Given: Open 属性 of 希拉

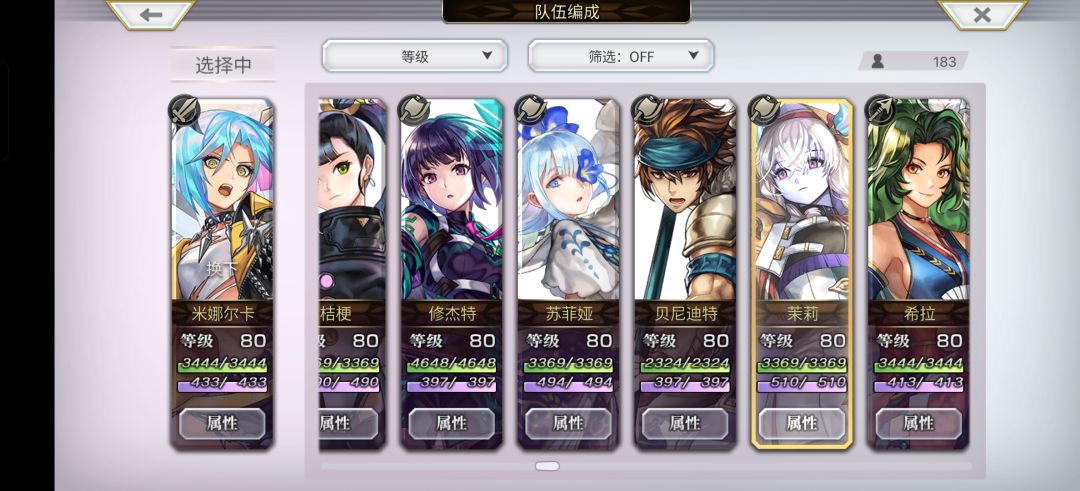Looking at the screenshot, I should 919,424.
